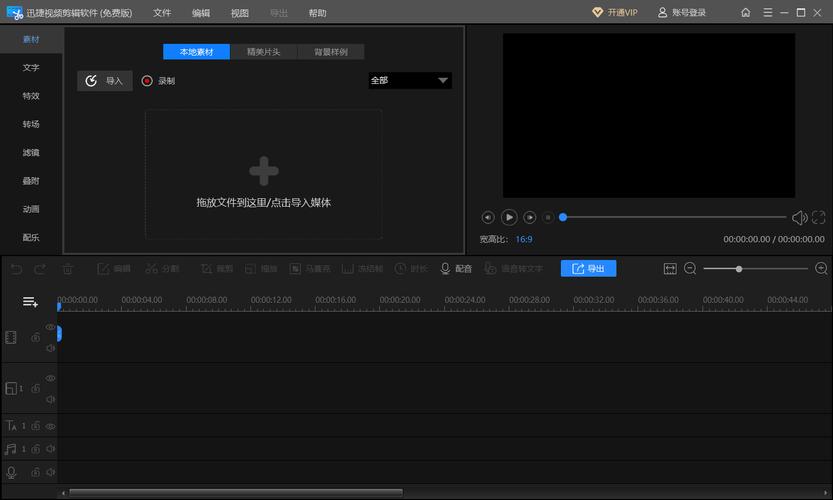Image resolution: width=833 pixels, height=500 pixels.
Task: Click the preview volume speaker icon
Action: [x=799, y=217]
